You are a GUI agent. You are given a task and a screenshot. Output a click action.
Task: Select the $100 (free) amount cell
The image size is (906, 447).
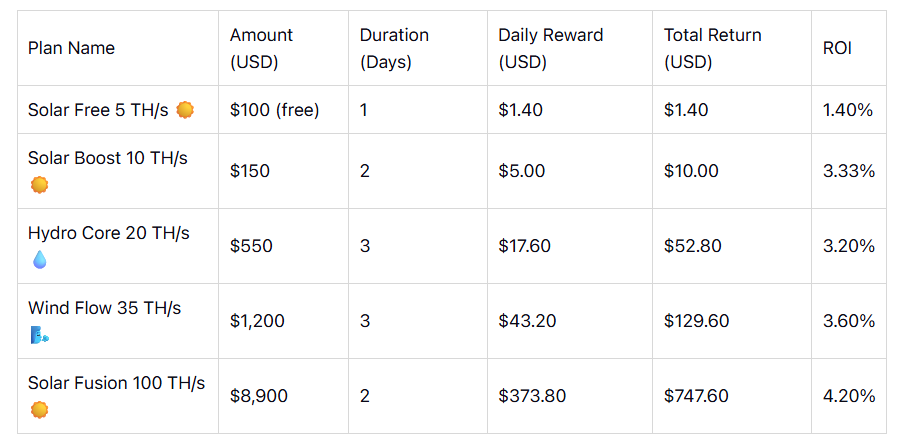click(x=274, y=110)
